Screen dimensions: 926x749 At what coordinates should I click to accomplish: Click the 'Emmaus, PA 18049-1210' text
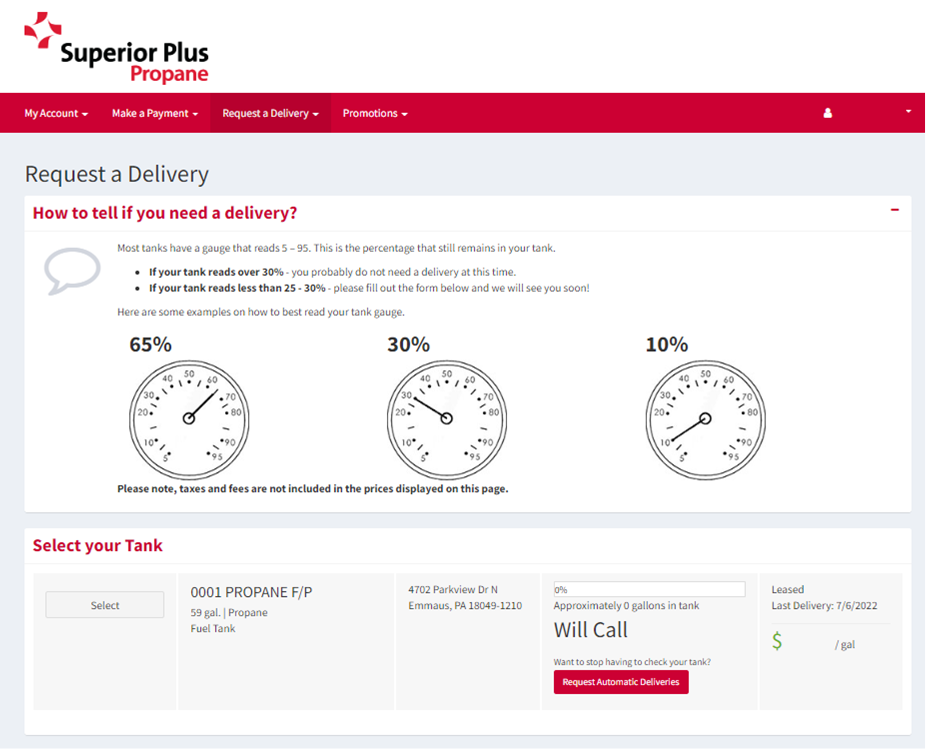[x=465, y=605]
